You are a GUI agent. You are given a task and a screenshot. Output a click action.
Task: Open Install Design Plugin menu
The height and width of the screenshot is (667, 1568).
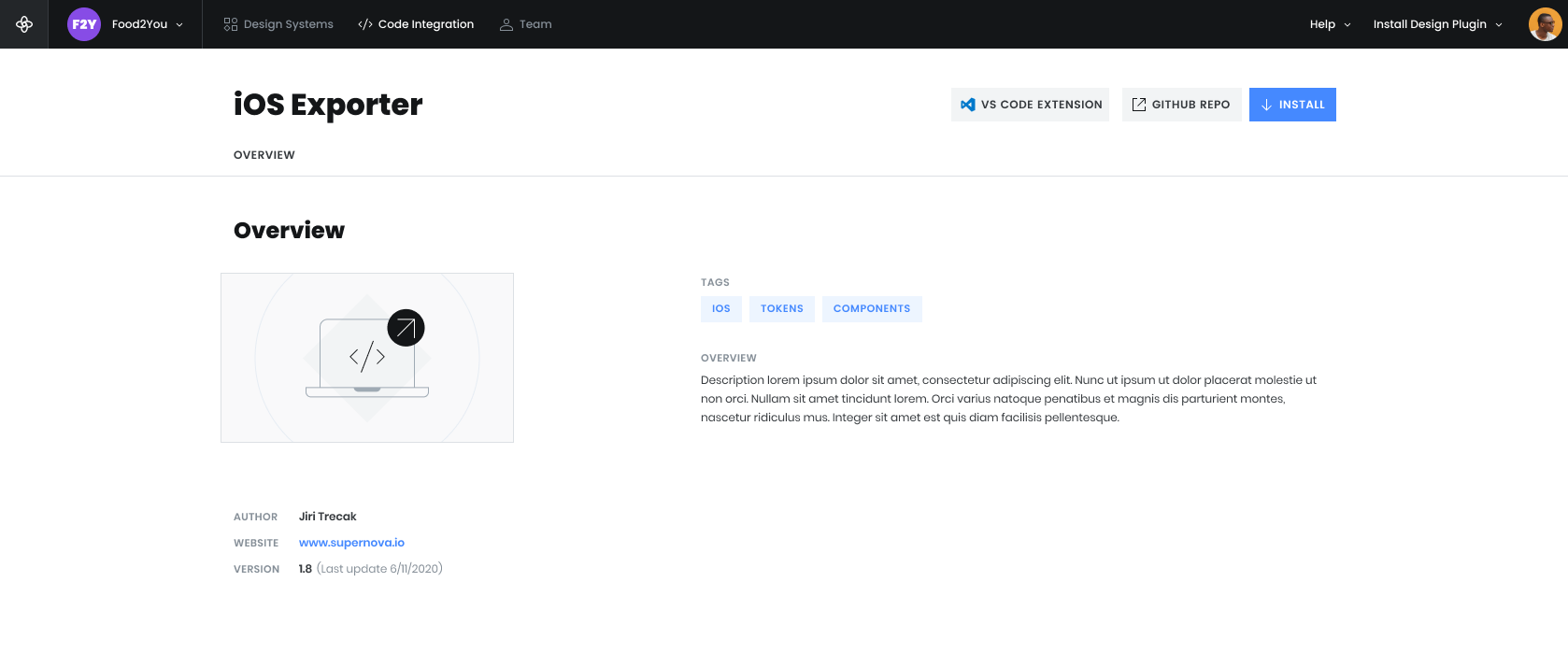coord(1430,24)
